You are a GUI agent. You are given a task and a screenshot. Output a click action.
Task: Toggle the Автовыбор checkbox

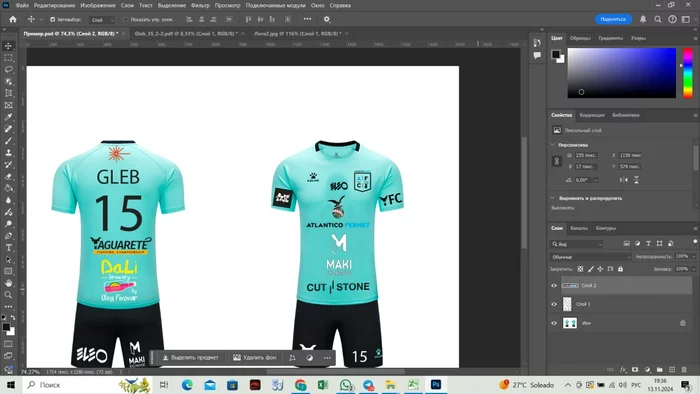click(53, 20)
